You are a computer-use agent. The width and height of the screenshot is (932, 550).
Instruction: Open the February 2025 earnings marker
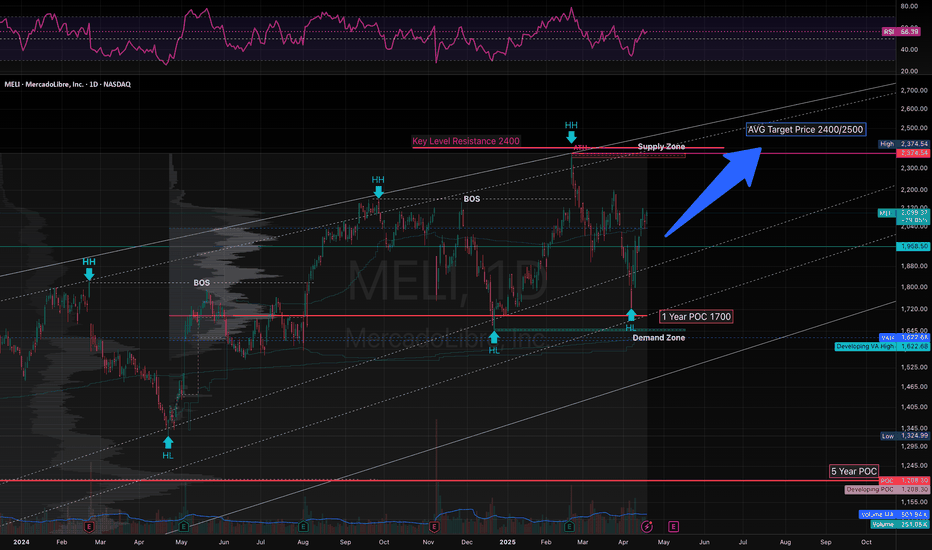click(569, 527)
